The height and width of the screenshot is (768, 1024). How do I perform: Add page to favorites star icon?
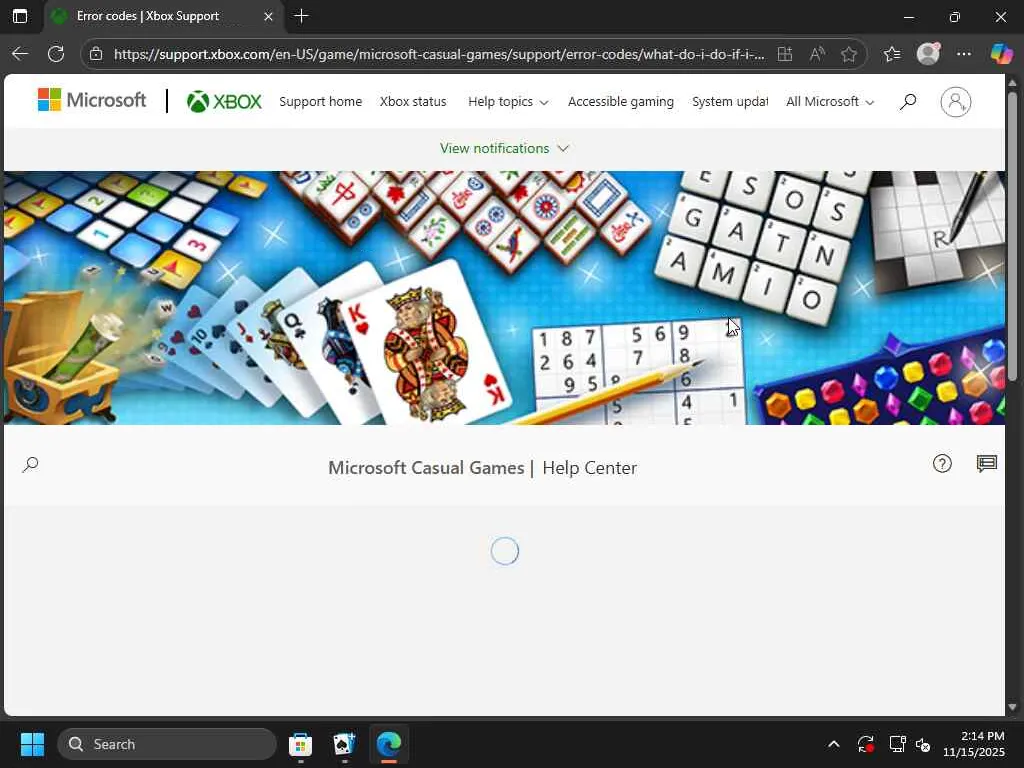point(848,54)
